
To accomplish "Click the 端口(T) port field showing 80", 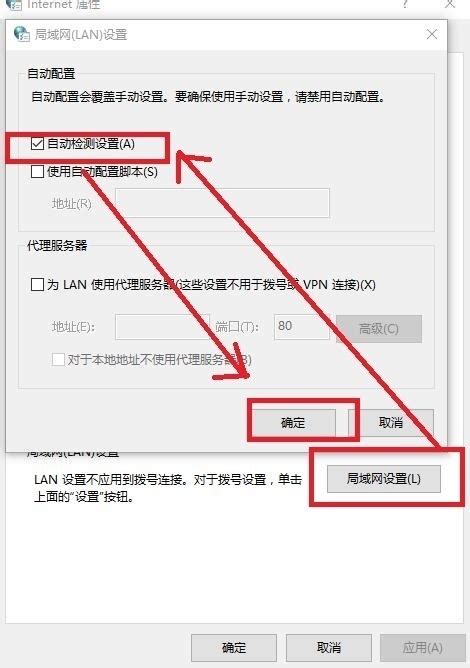I will (x=302, y=327).
